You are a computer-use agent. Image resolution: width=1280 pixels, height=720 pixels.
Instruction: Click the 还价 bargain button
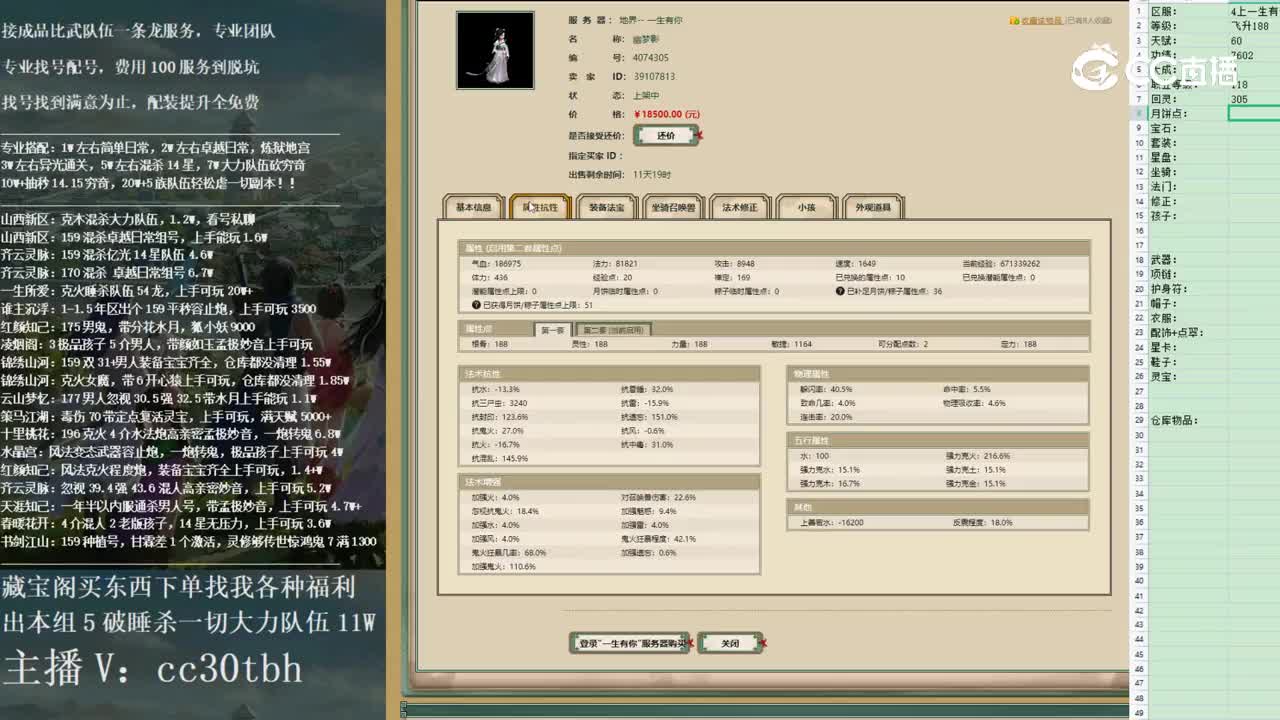[x=666, y=135]
